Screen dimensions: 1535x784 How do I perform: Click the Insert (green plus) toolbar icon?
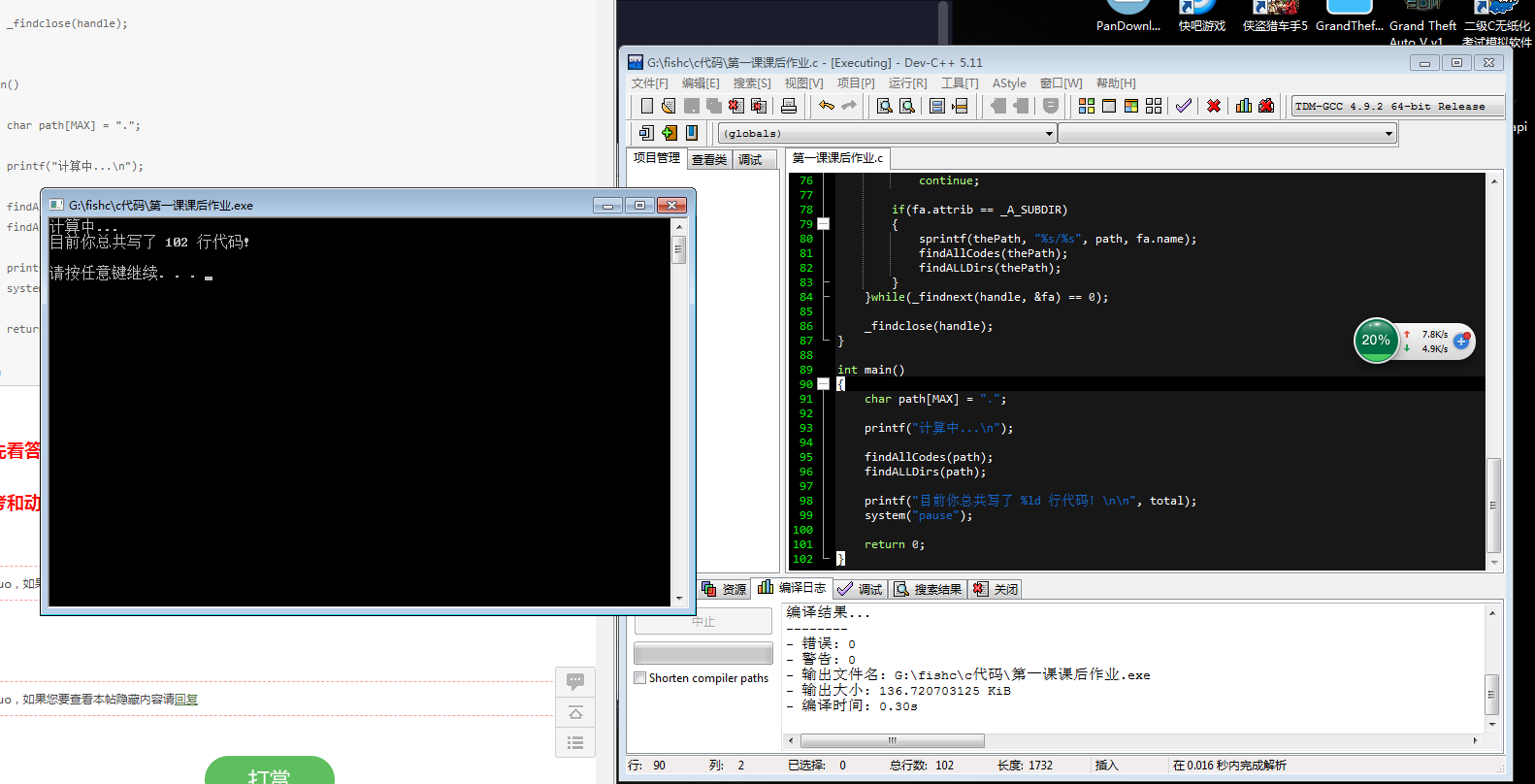(x=670, y=133)
